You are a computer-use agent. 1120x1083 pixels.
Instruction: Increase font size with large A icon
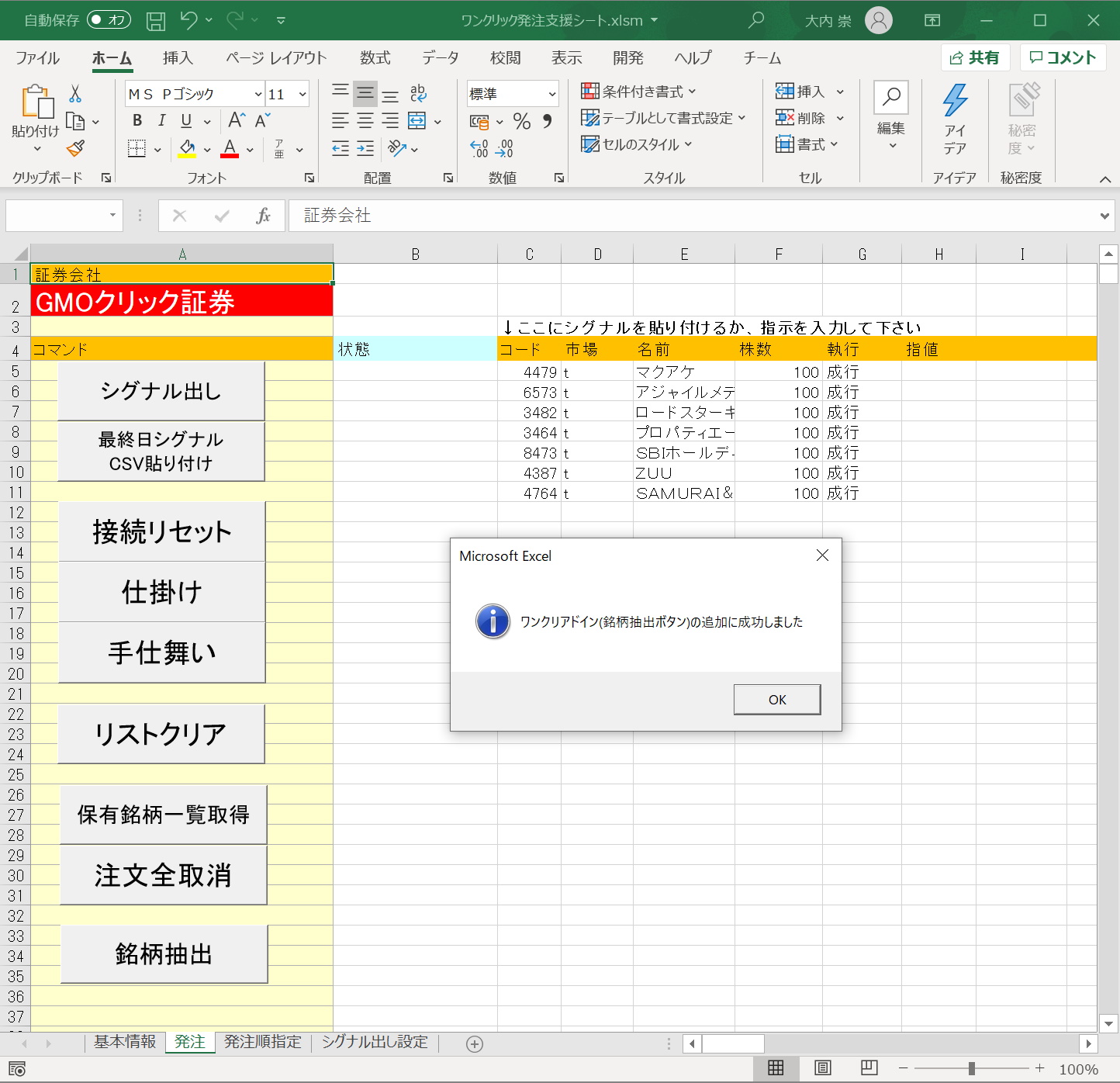coord(237,120)
